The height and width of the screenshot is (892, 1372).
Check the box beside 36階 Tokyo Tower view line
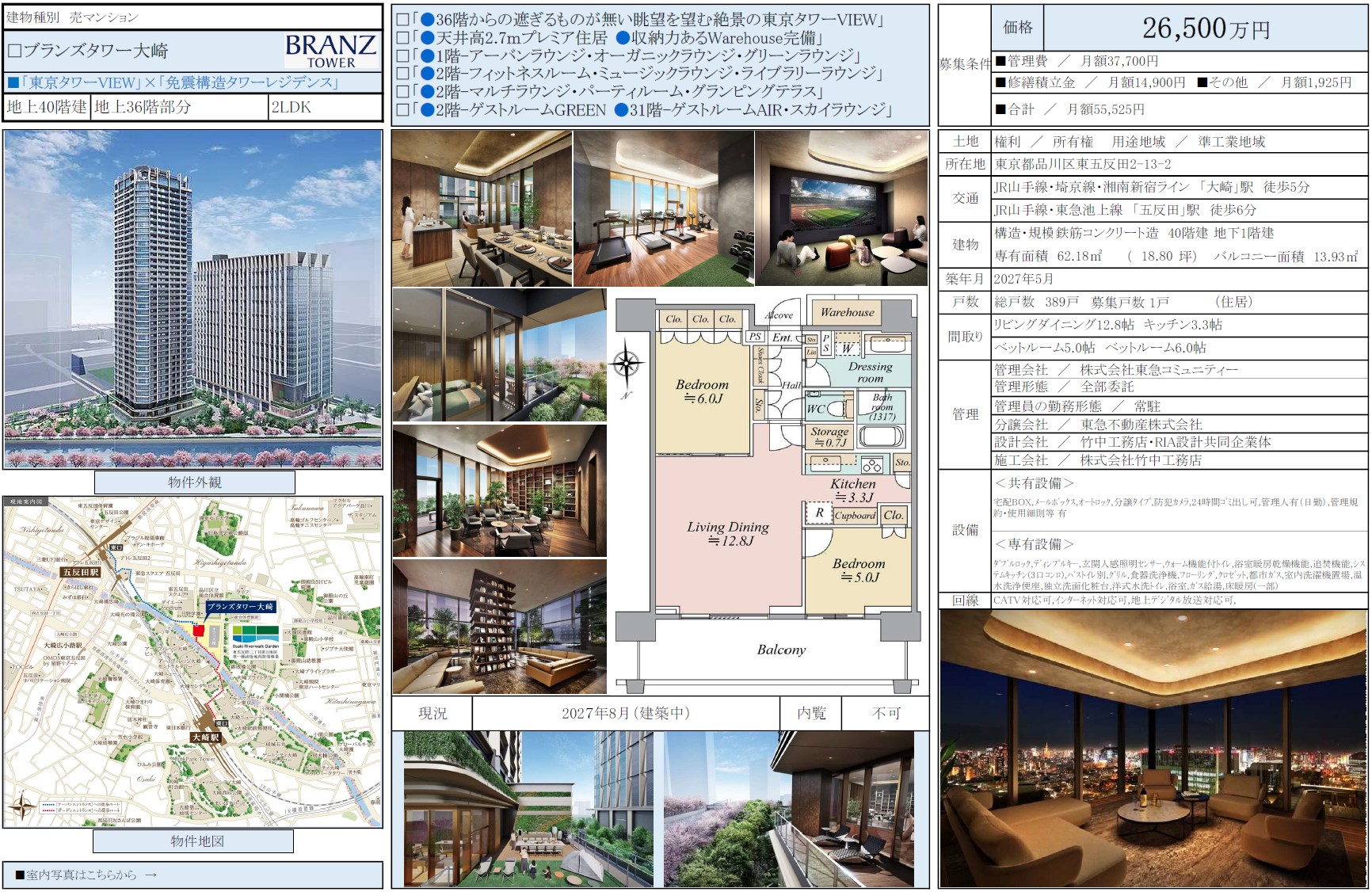coord(402,20)
